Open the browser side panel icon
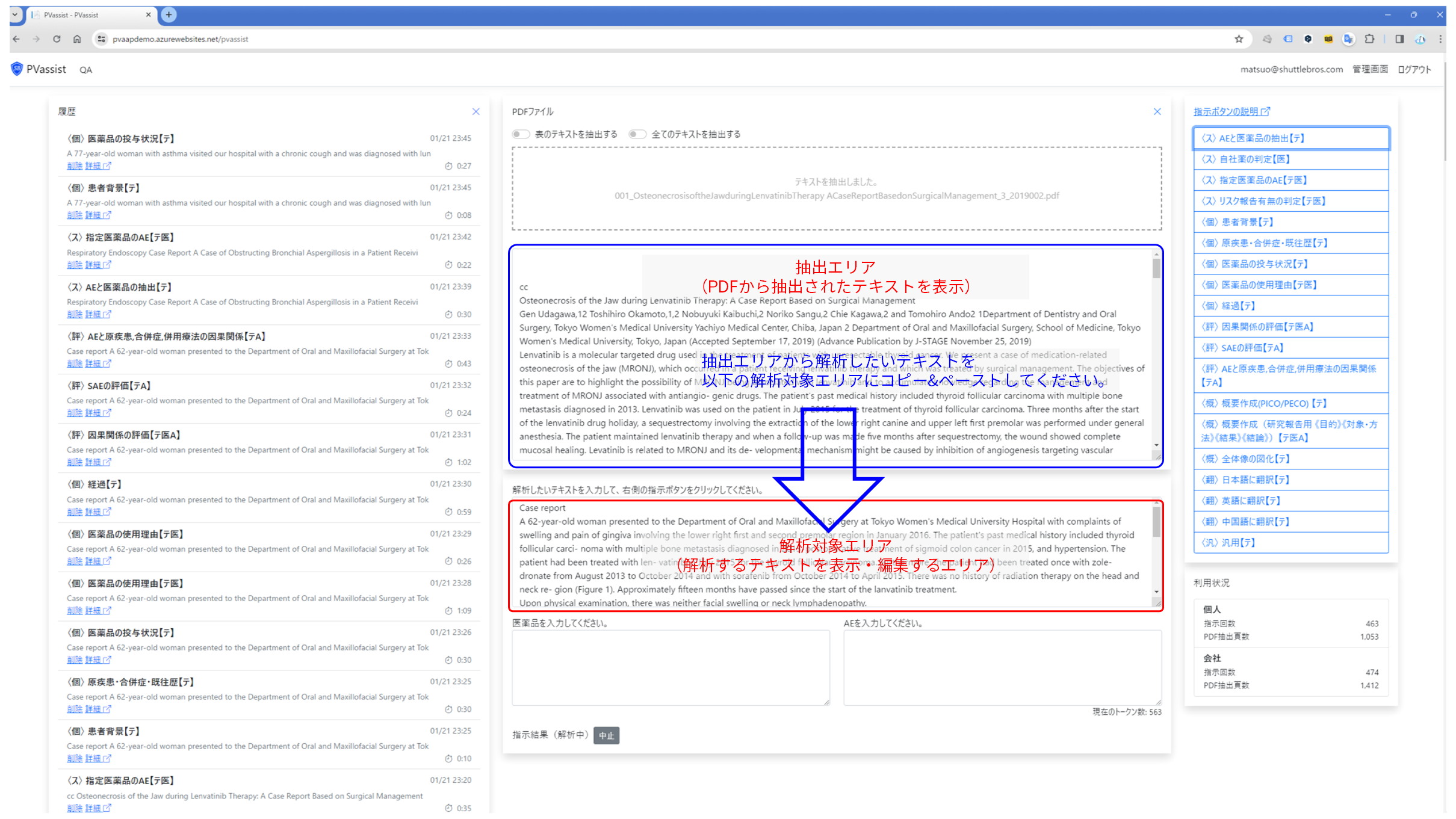The width and height of the screenshot is (1456, 819). pos(1399,39)
